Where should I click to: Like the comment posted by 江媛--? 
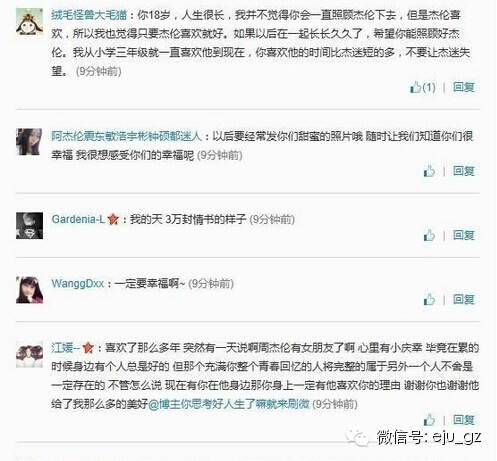pos(429,420)
